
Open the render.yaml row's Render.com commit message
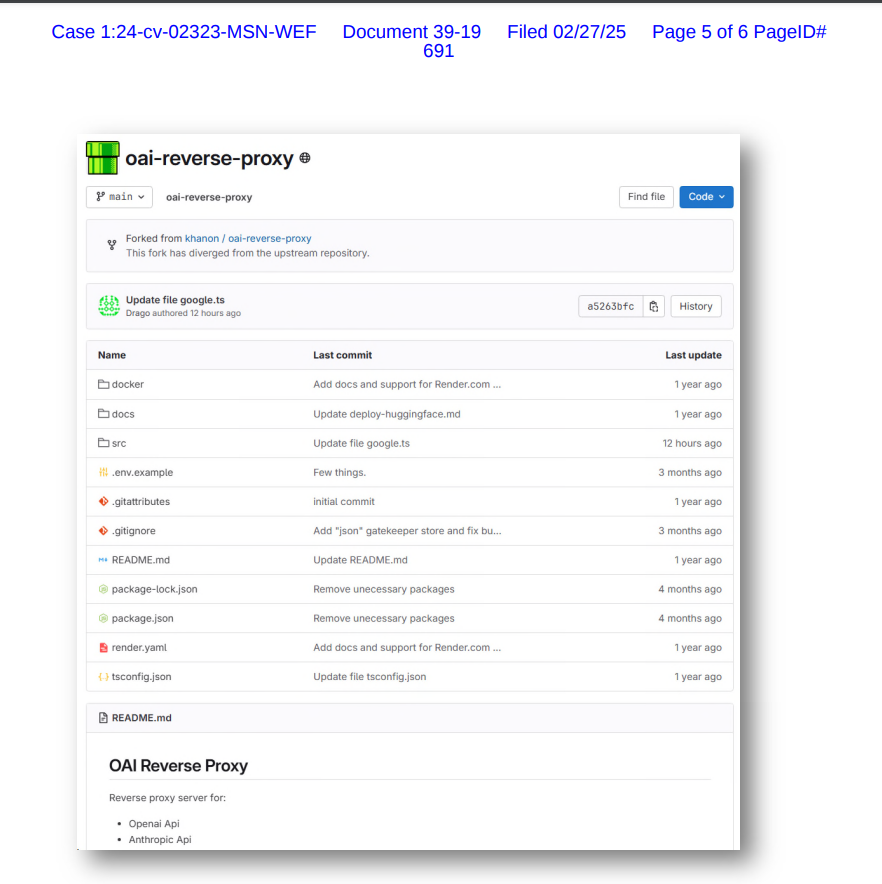pyautogui.click(x=407, y=648)
